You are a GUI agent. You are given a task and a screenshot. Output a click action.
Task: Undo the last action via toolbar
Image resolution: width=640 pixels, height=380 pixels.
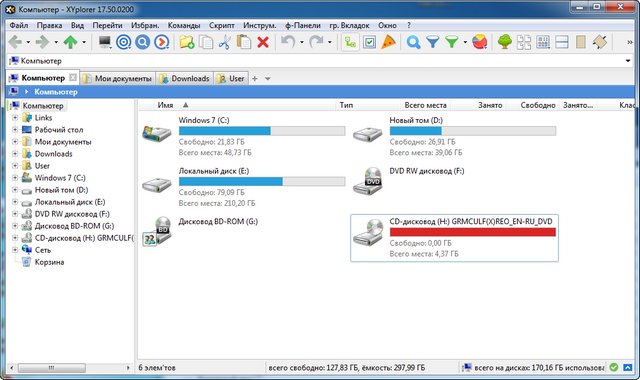pos(288,42)
